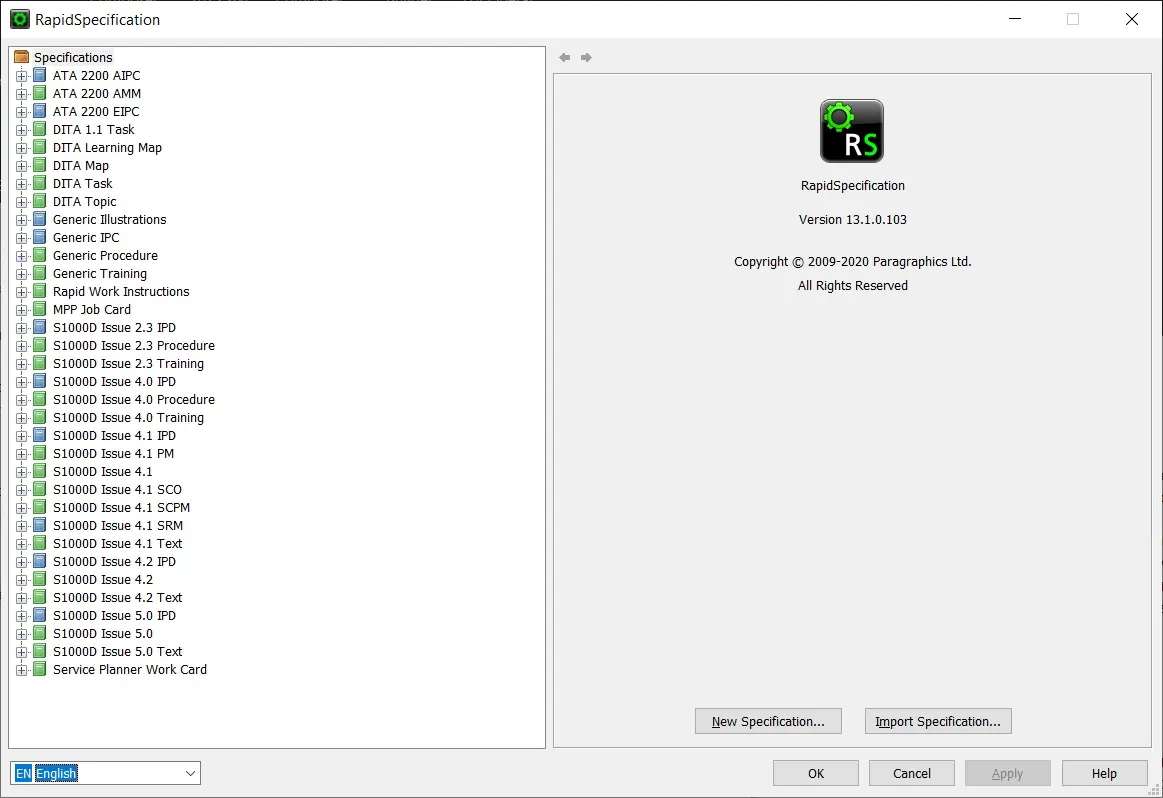Expand the Generic Procedure node
The height and width of the screenshot is (798, 1163).
point(22,256)
